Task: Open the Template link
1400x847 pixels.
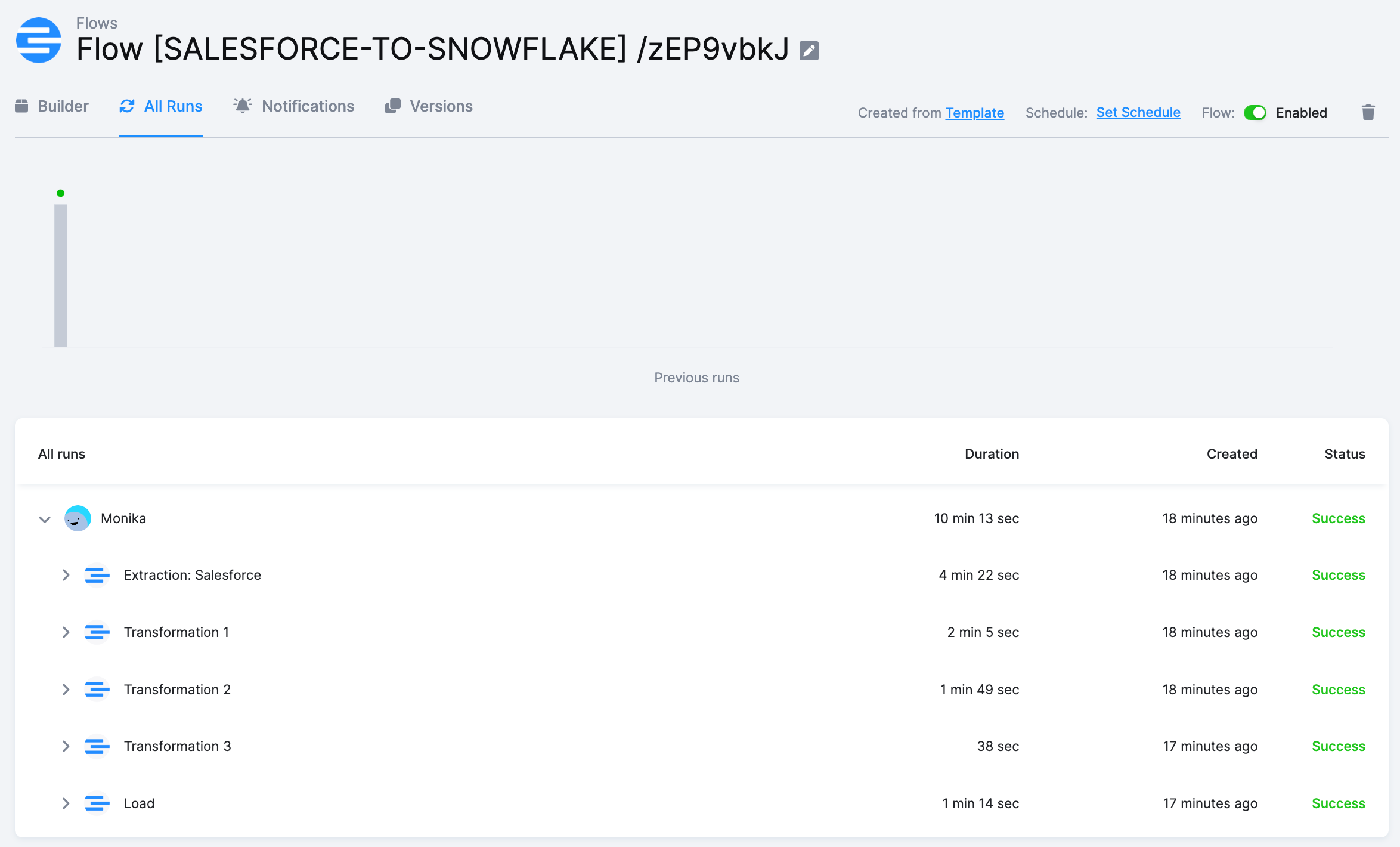Action: click(974, 112)
